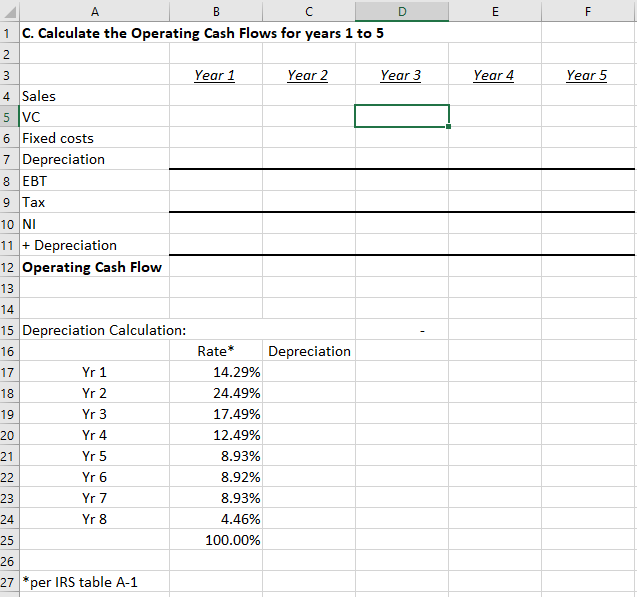The height and width of the screenshot is (597, 637).
Task: Select the 'Yr 7' cell
Action: point(94,498)
